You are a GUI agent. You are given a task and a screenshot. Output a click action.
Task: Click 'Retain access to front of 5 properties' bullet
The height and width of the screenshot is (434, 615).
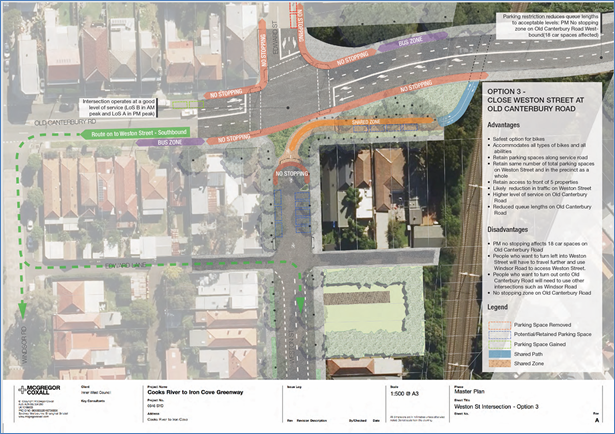(x=533, y=182)
